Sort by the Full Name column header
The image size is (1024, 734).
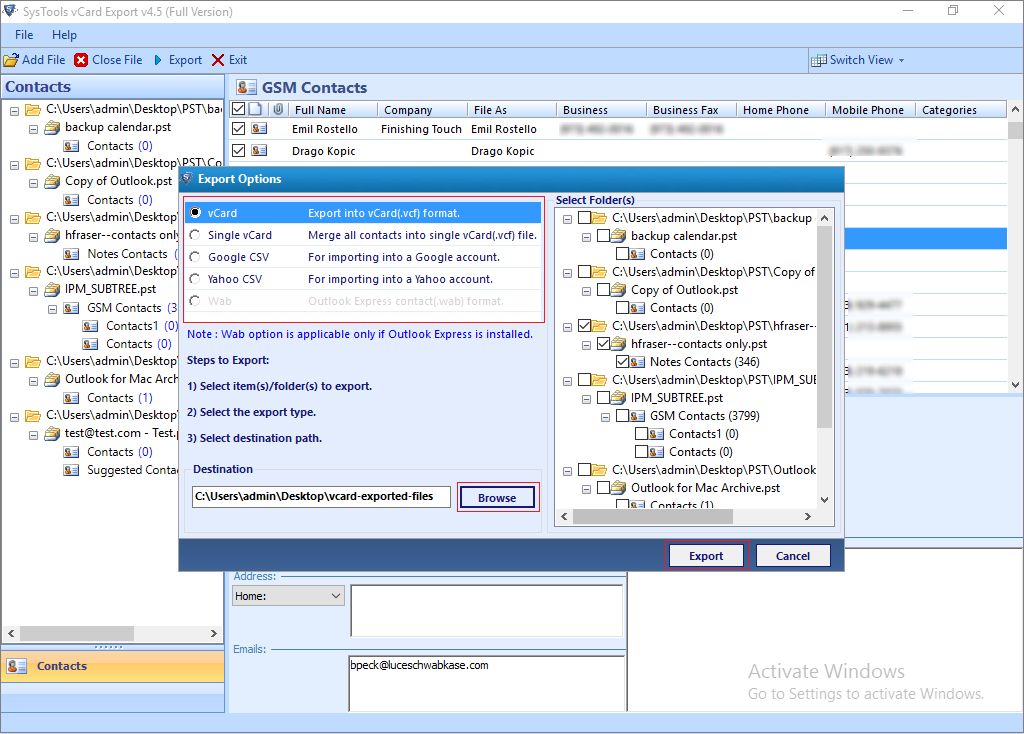332,110
